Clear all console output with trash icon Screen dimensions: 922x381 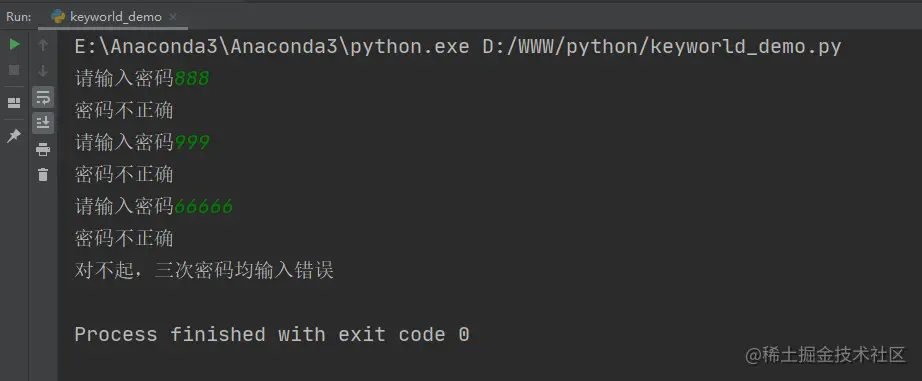[43, 175]
